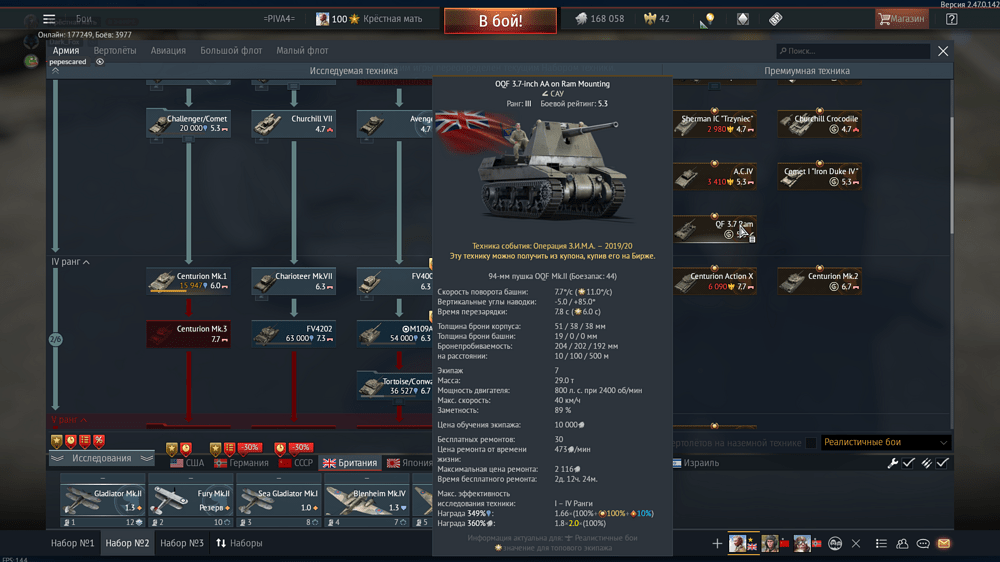Click the -30% badge above Германия
Image resolution: width=1000 pixels, height=562 pixels.
click(250, 448)
